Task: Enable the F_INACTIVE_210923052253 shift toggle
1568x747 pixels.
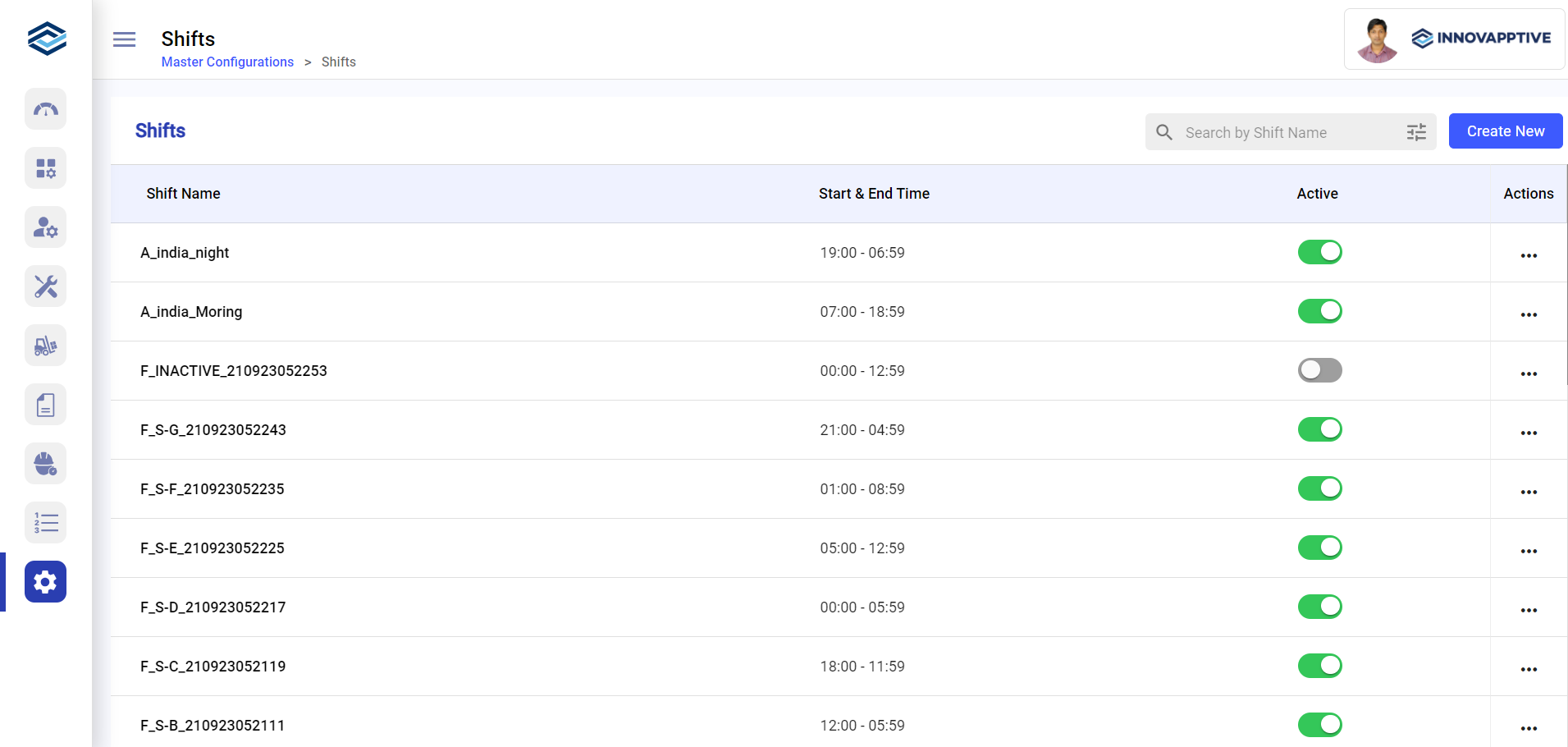Action: click(x=1319, y=370)
